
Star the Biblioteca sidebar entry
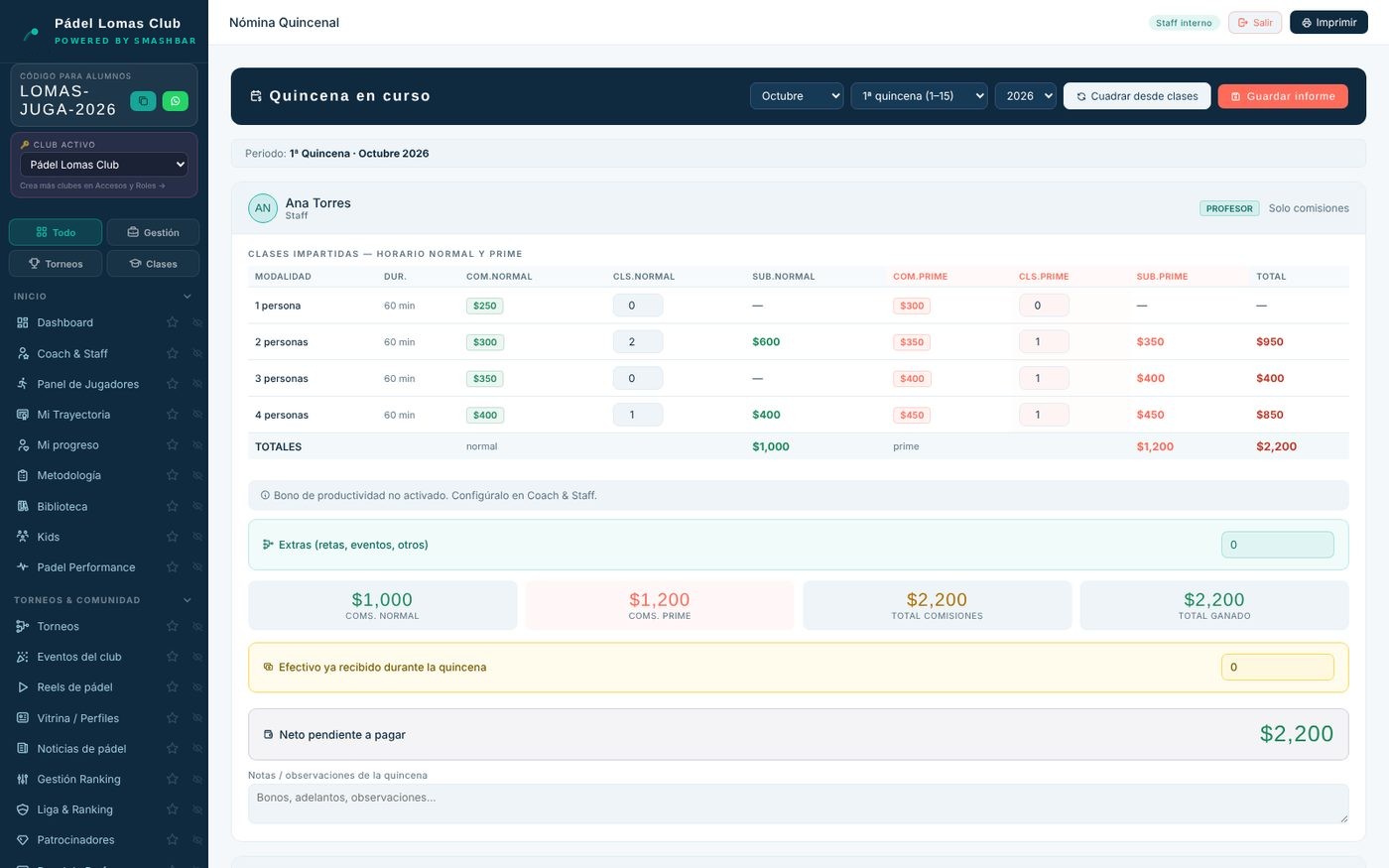[x=172, y=506]
